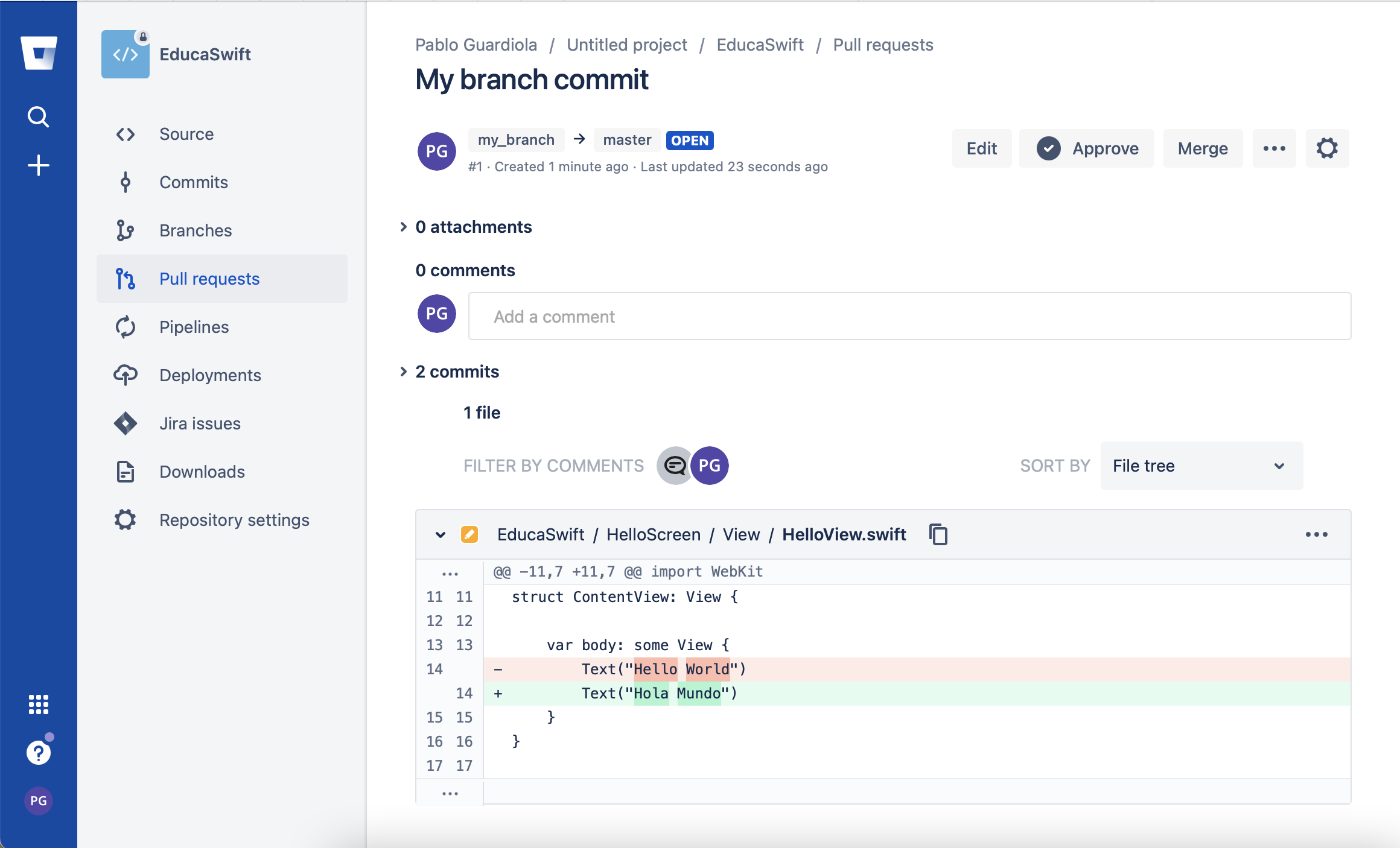Click the HelloView.swift file name

(x=844, y=534)
